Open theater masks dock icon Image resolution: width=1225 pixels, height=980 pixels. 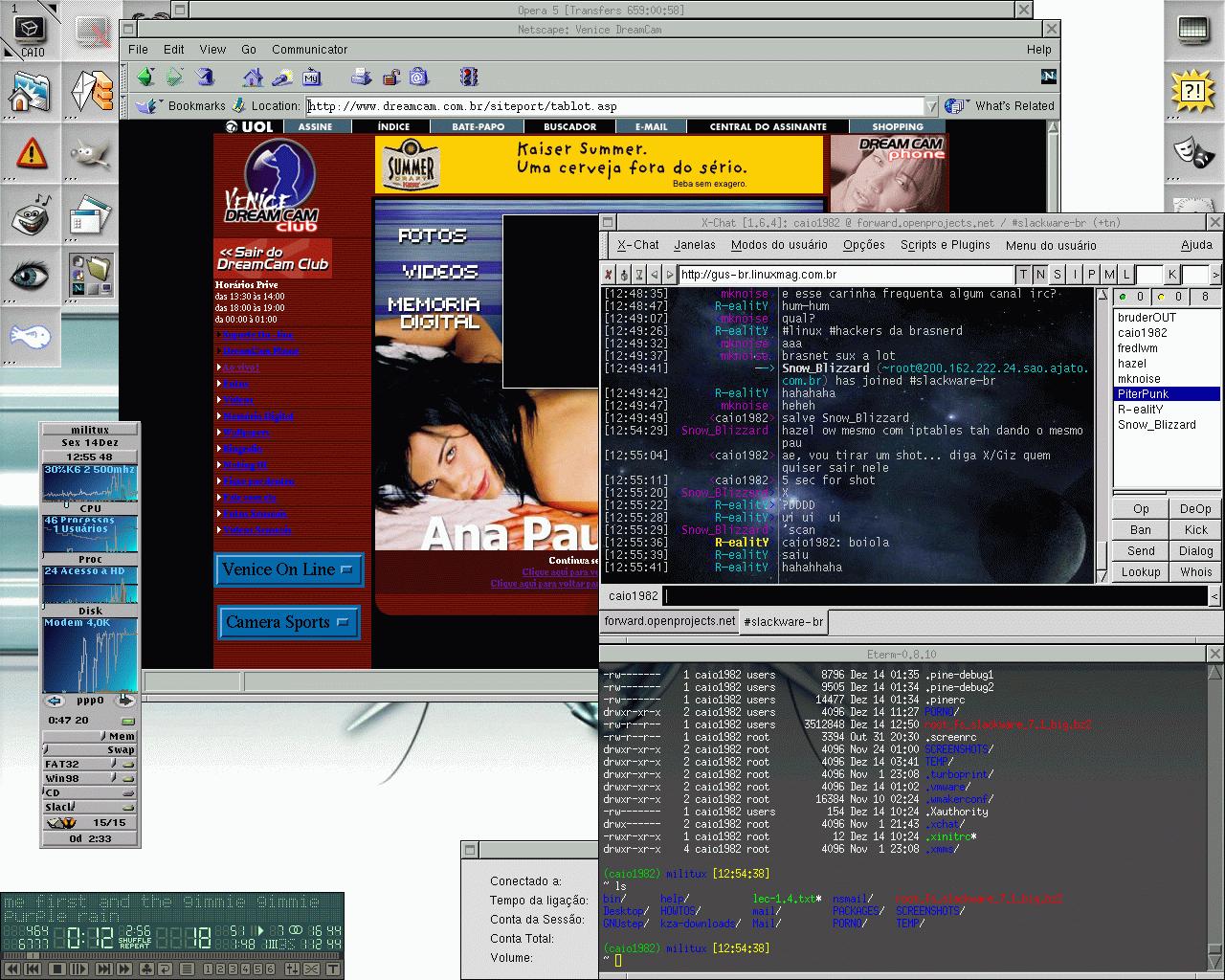pyautogui.click(x=1193, y=153)
